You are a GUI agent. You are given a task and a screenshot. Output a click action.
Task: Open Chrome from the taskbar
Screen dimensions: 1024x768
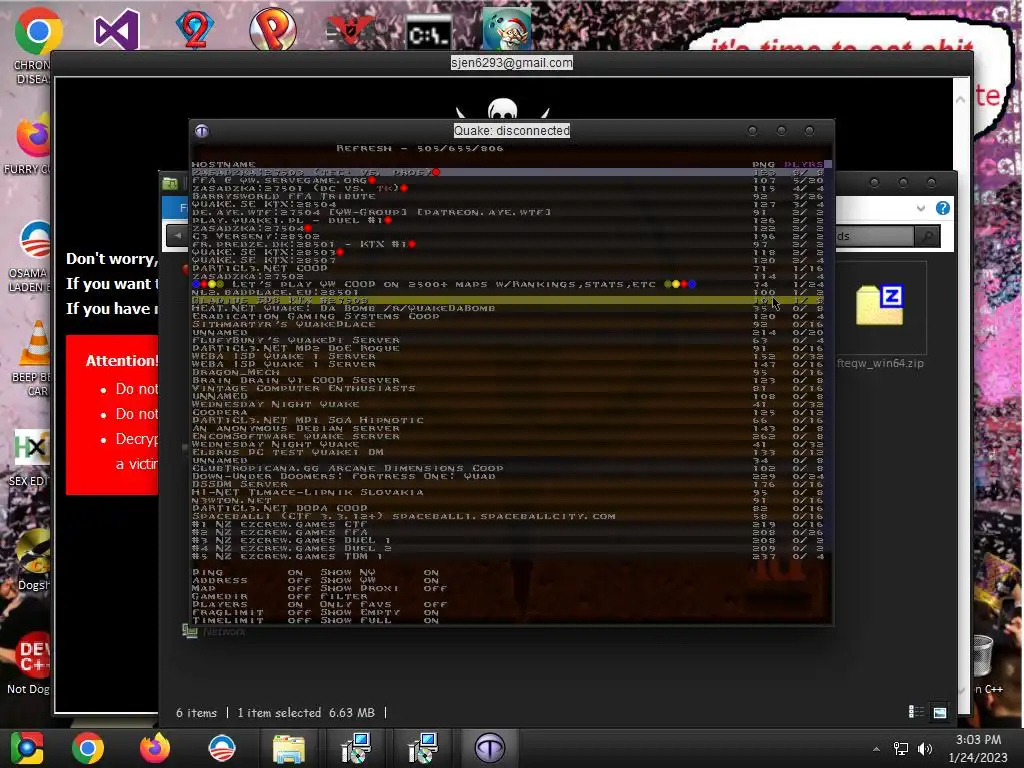88,748
